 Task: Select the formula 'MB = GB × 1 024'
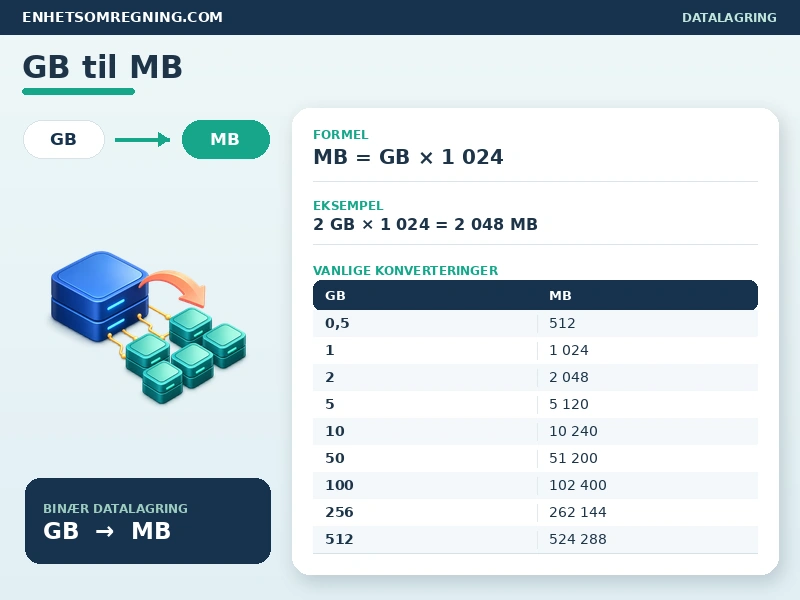point(408,157)
